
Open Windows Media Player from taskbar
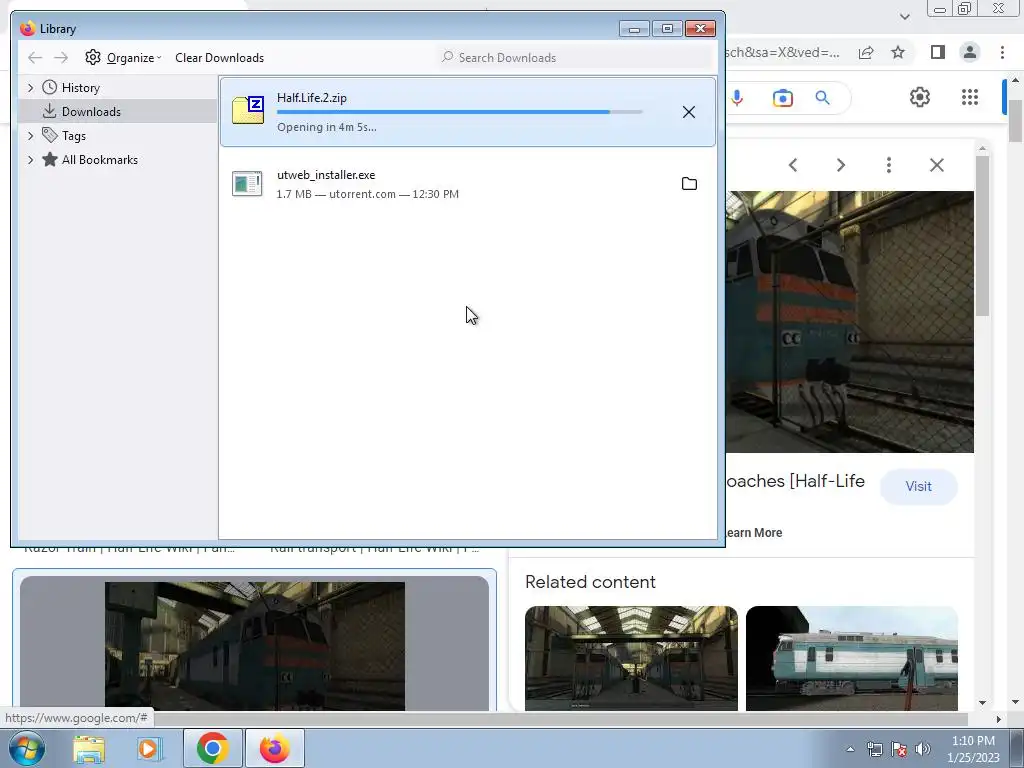coord(149,749)
